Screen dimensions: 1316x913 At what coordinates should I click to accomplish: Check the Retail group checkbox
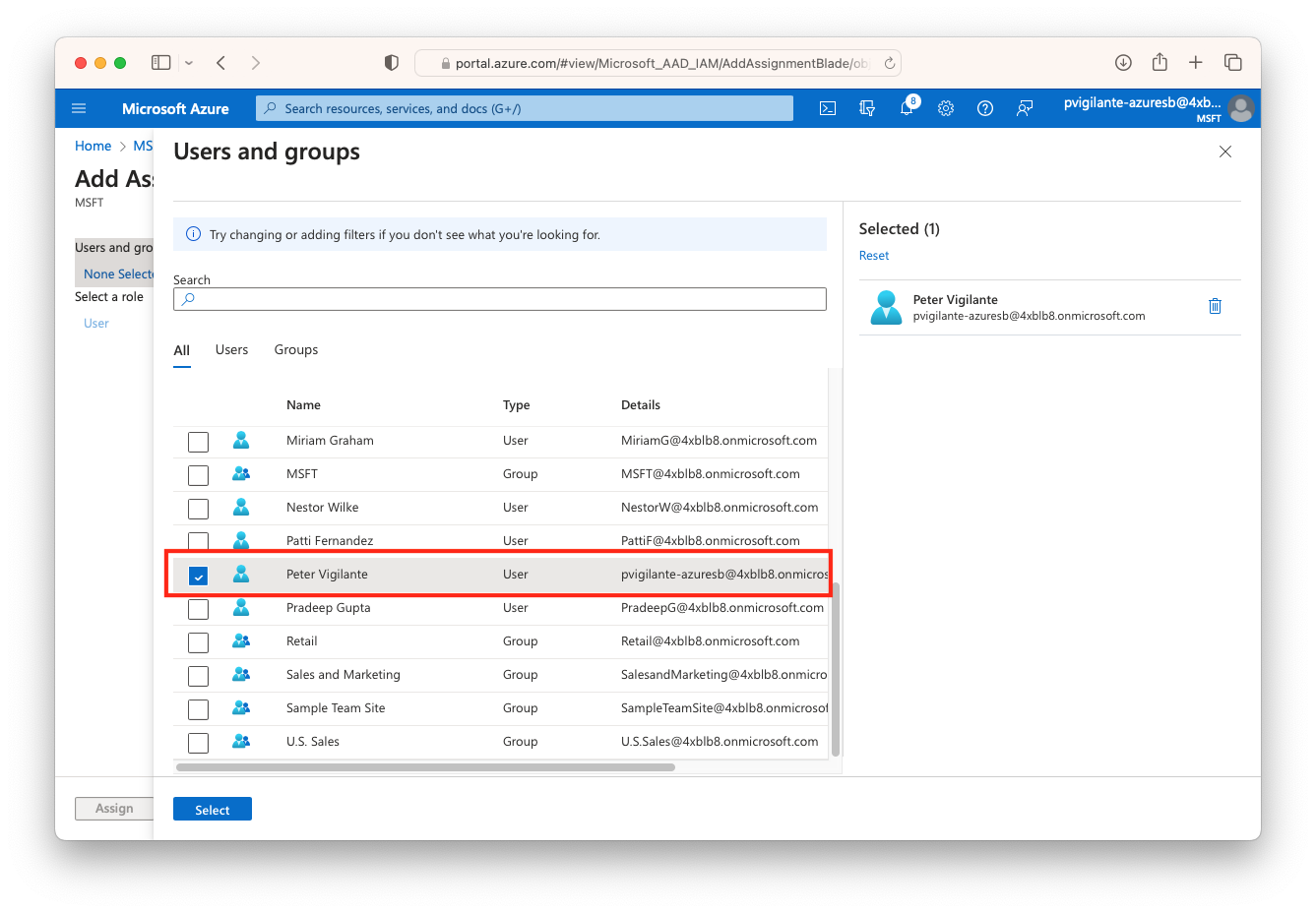point(198,641)
